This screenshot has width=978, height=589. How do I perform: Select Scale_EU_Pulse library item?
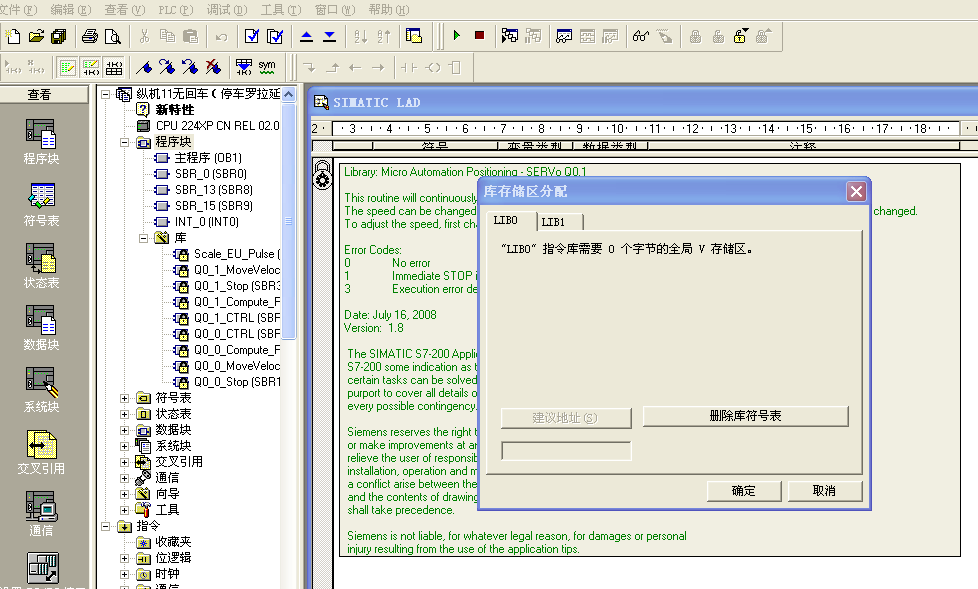coord(237,254)
